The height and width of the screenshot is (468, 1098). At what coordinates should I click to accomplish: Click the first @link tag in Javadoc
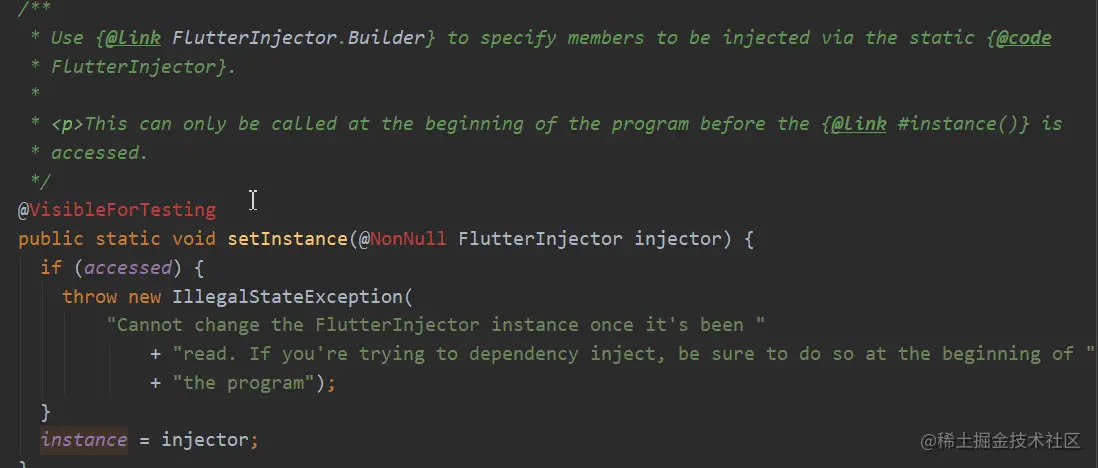point(133,38)
